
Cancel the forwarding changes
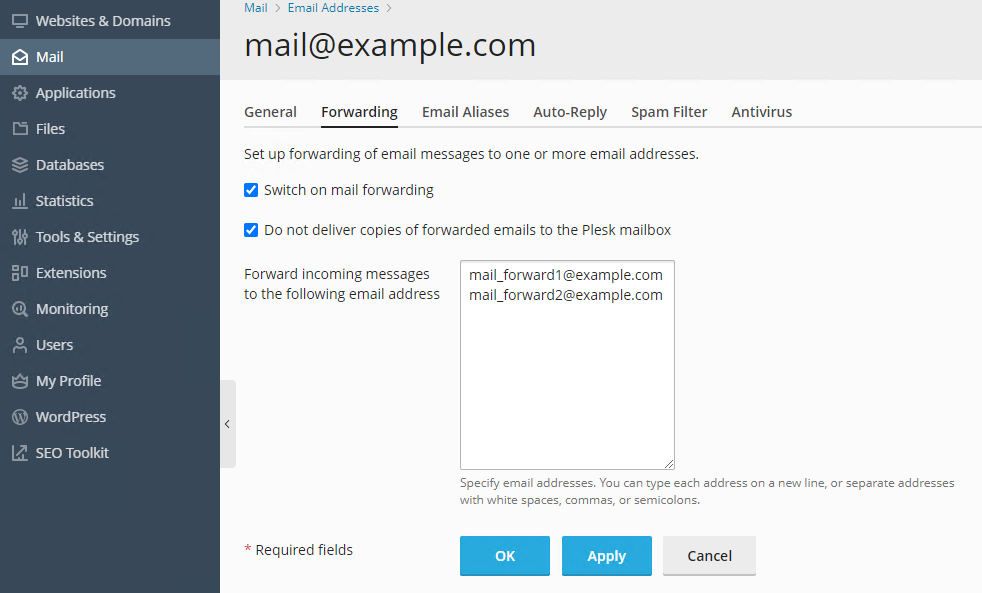(709, 555)
